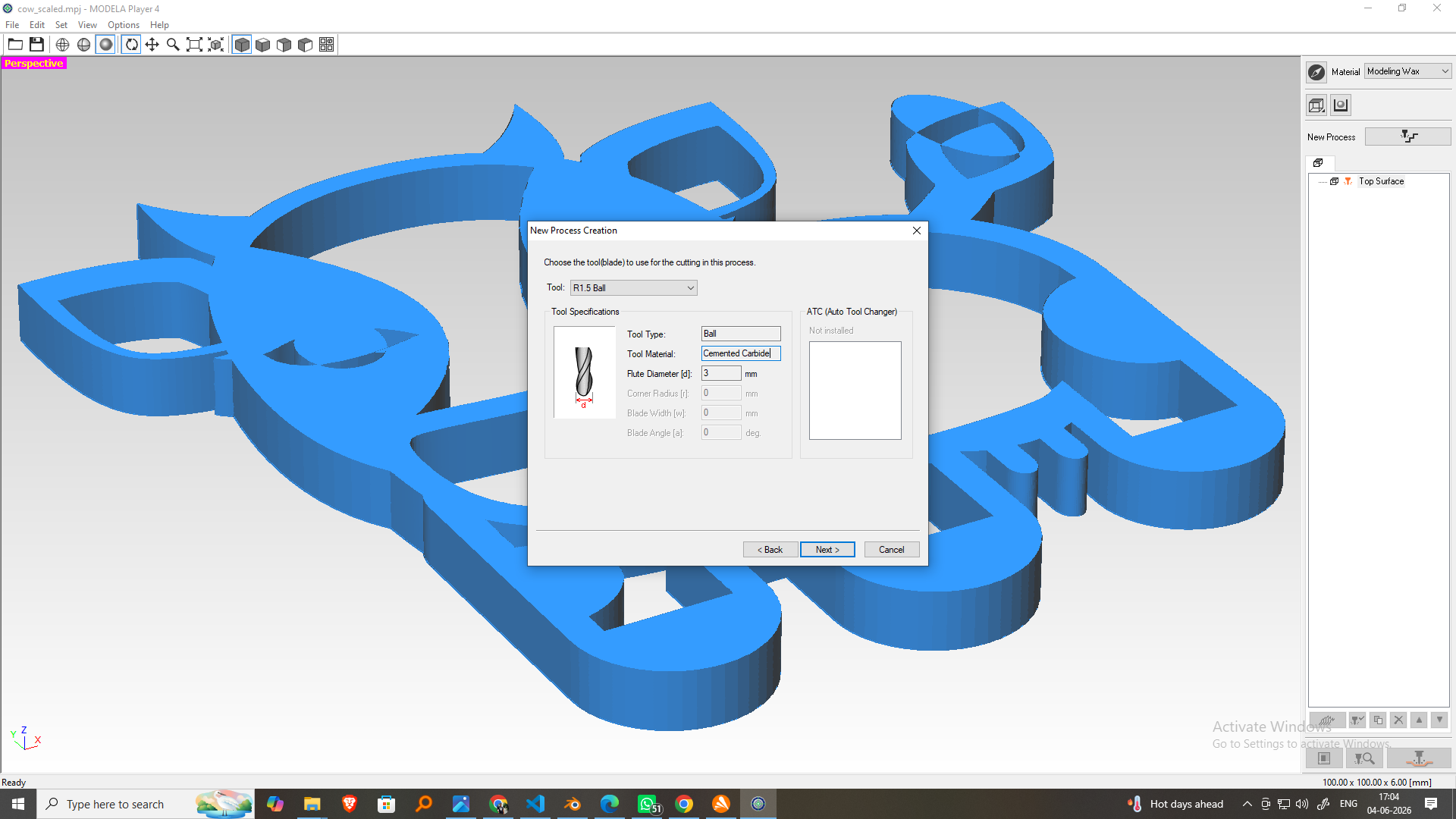Click the Open file folder icon
The image size is (1456, 819).
point(15,45)
